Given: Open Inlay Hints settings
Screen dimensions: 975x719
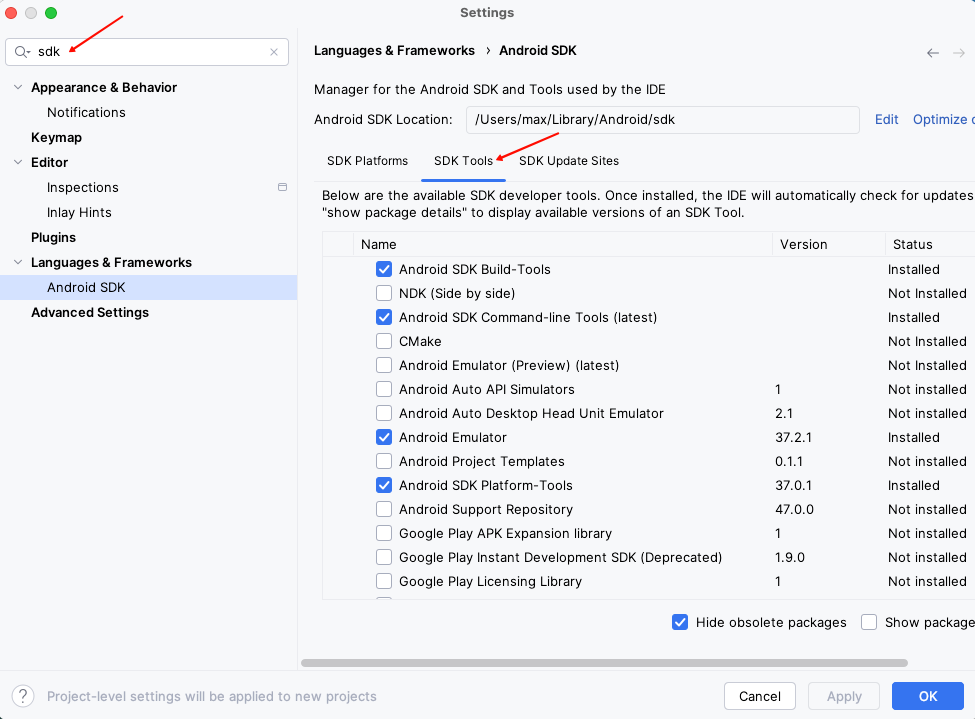Looking at the screenshot, I should tap(79, 212).
